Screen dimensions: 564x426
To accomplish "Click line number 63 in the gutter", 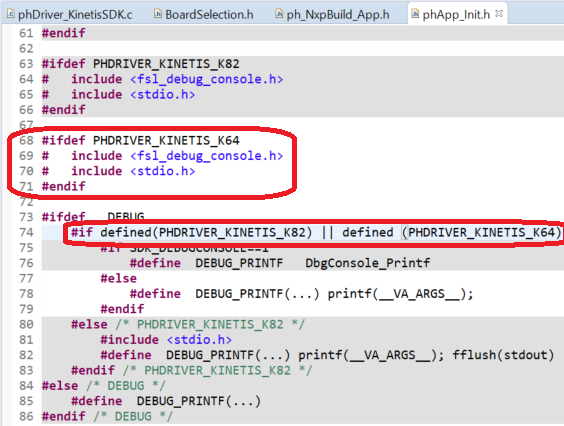I will coord(26,64).
